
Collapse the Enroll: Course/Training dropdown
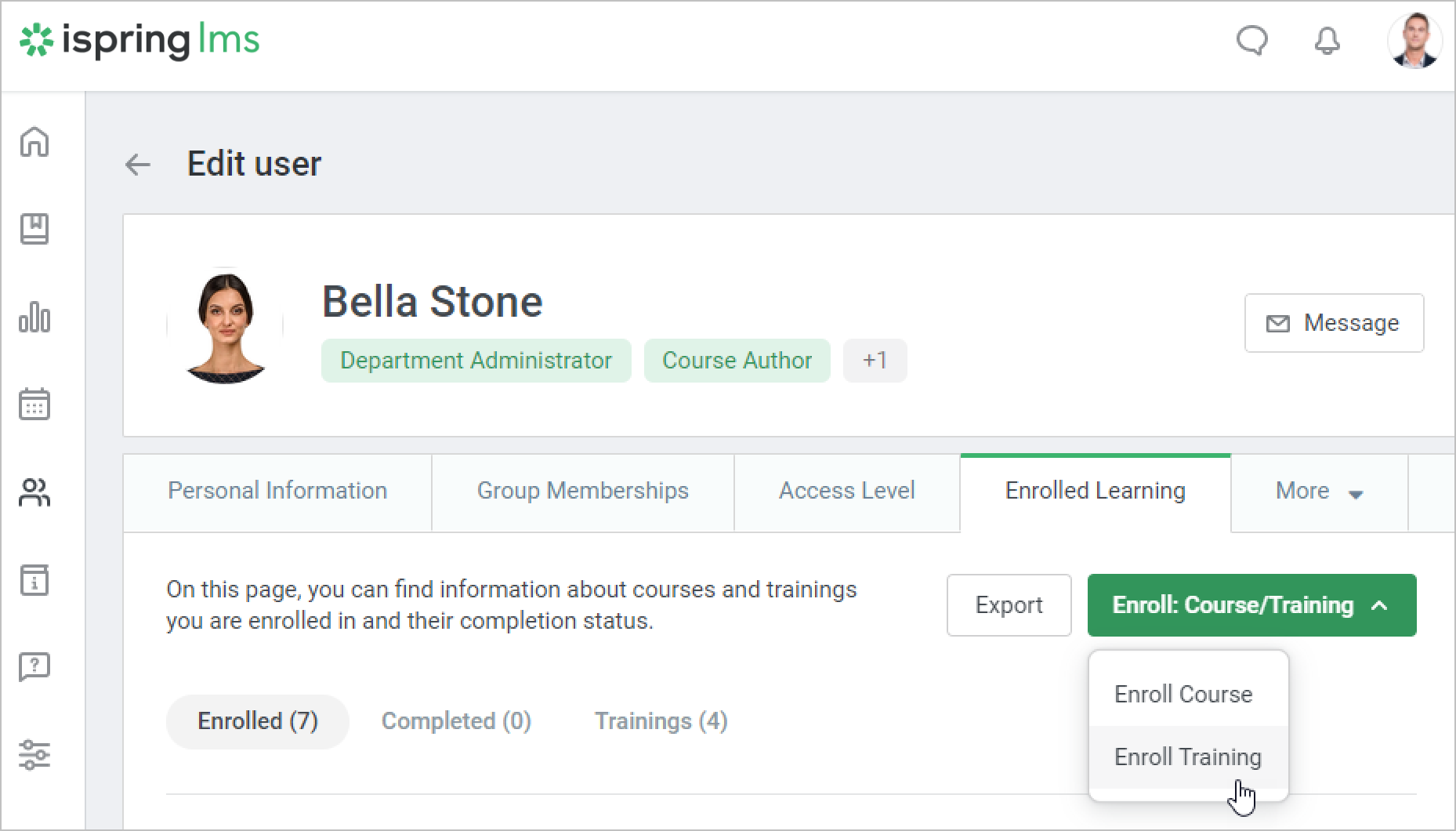[x=1251, y=605]
